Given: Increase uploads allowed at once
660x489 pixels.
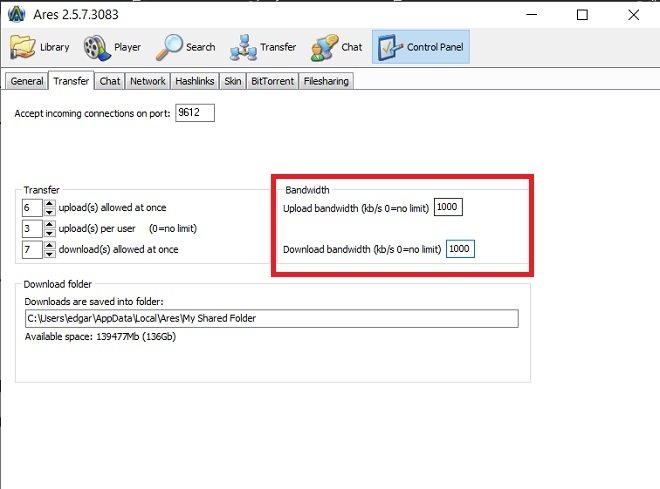Looking at the screenshot, I should [49, 203].
